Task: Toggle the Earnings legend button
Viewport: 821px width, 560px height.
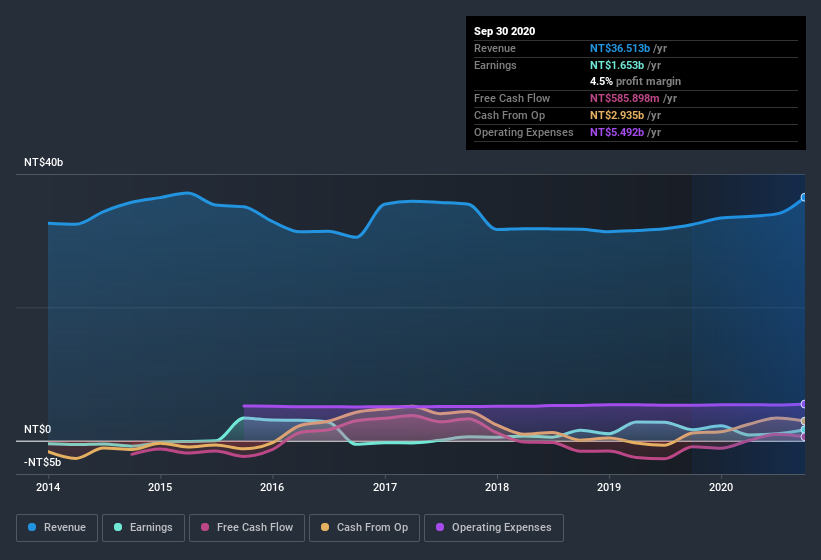Action: click(143, 528)
